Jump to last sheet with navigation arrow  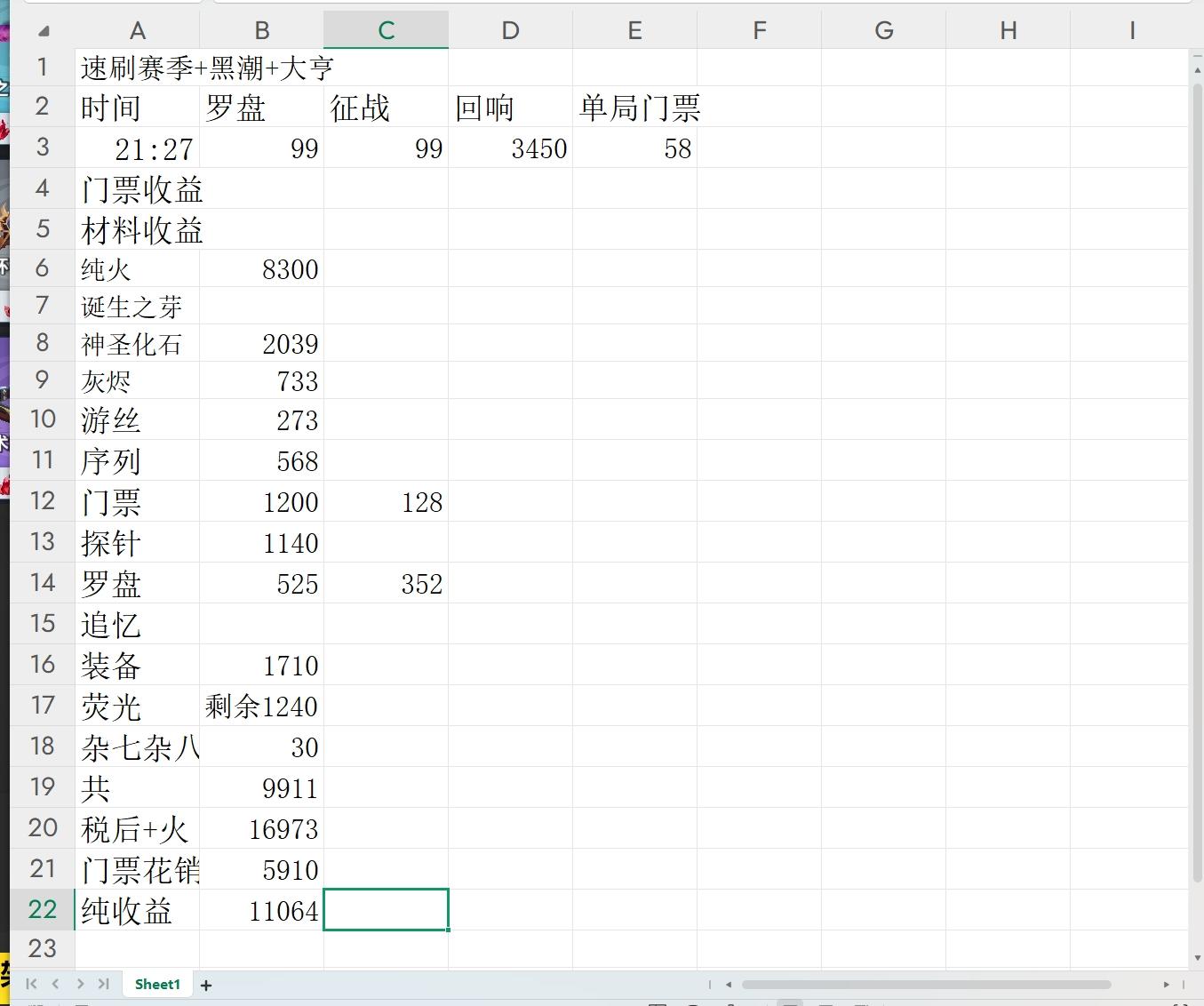pyautogui.click(x=104, y=984)
